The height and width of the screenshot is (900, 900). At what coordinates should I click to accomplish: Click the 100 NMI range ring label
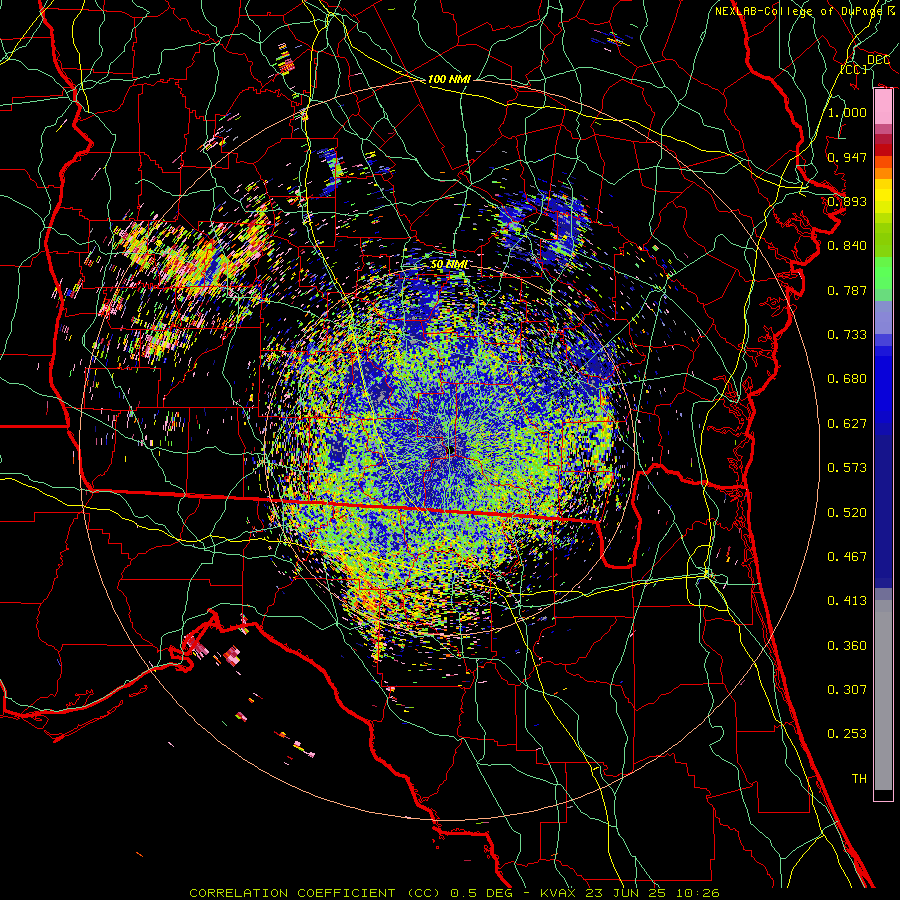point(449,79)
